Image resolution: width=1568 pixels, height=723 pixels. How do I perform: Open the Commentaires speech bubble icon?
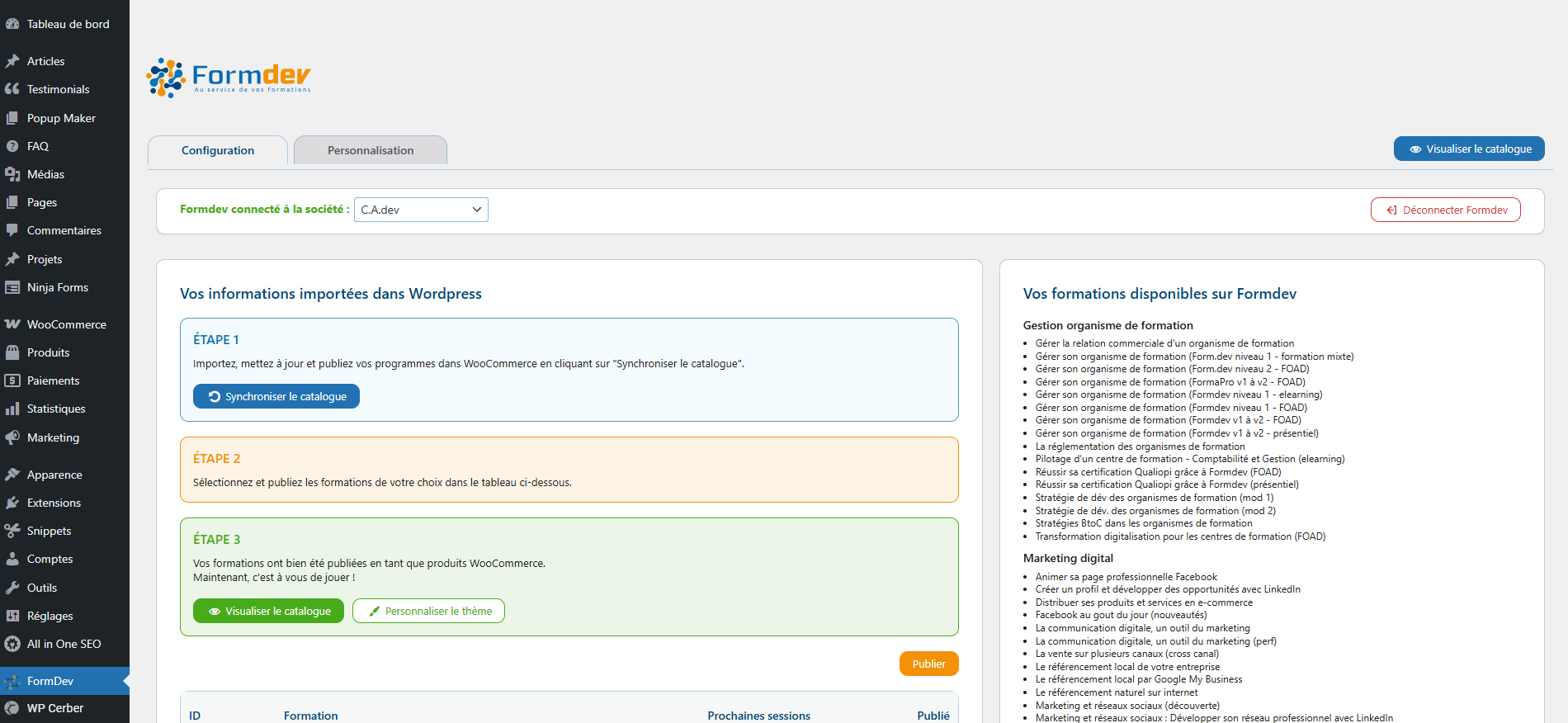click(12, 230)
